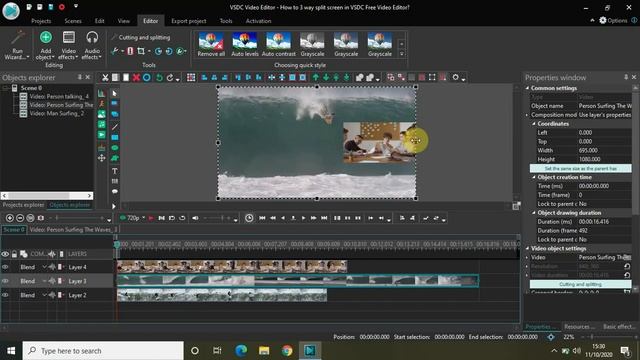Toggle Layer 4 audio waveform icon
This screenshot has width=640, height=360.
52,267
